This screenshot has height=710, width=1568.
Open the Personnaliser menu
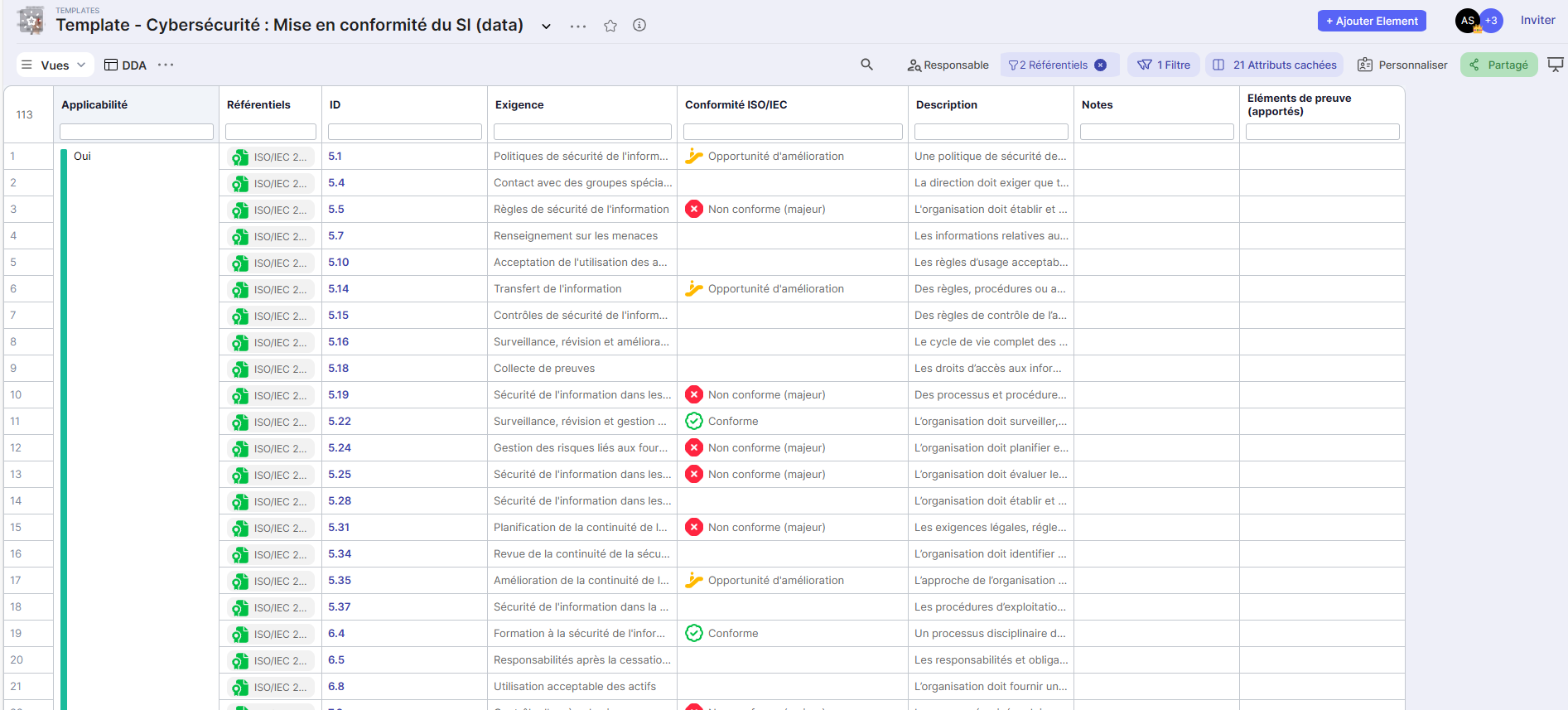click(1402, 65)
